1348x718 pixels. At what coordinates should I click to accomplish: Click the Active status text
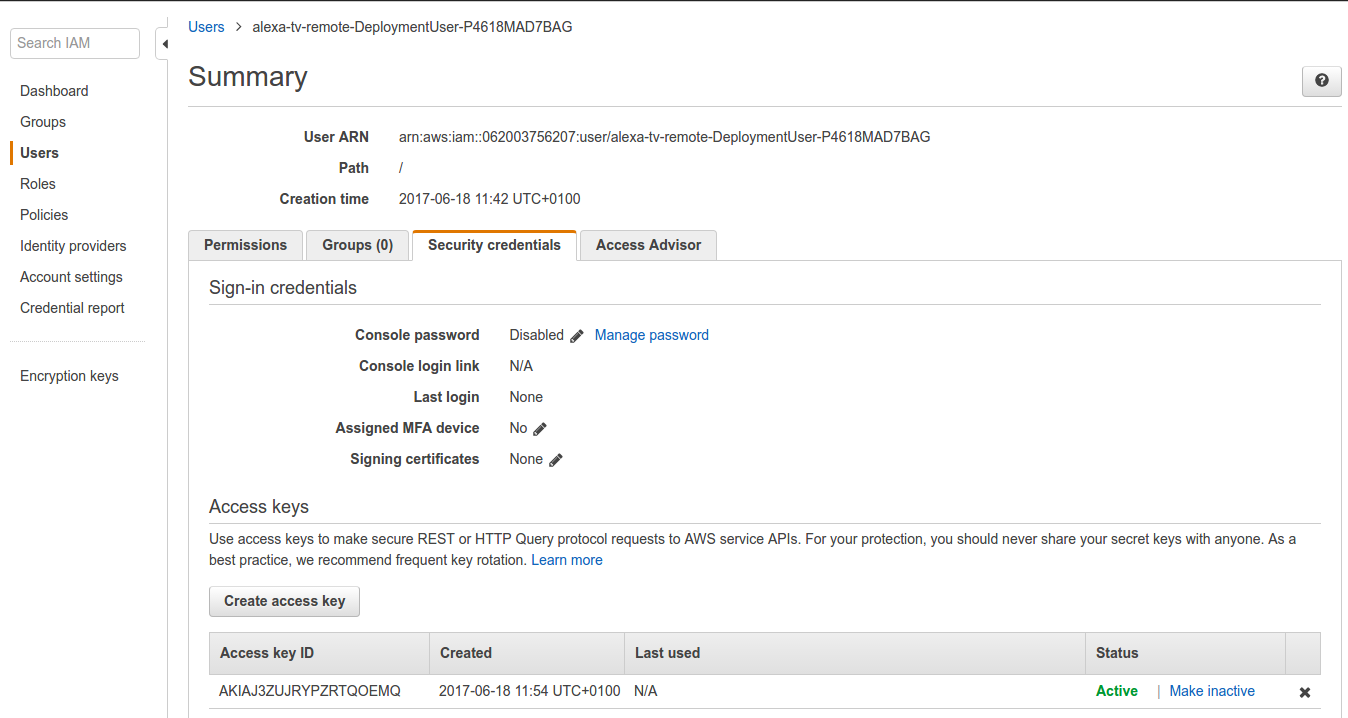click(x=1117, y=691)
